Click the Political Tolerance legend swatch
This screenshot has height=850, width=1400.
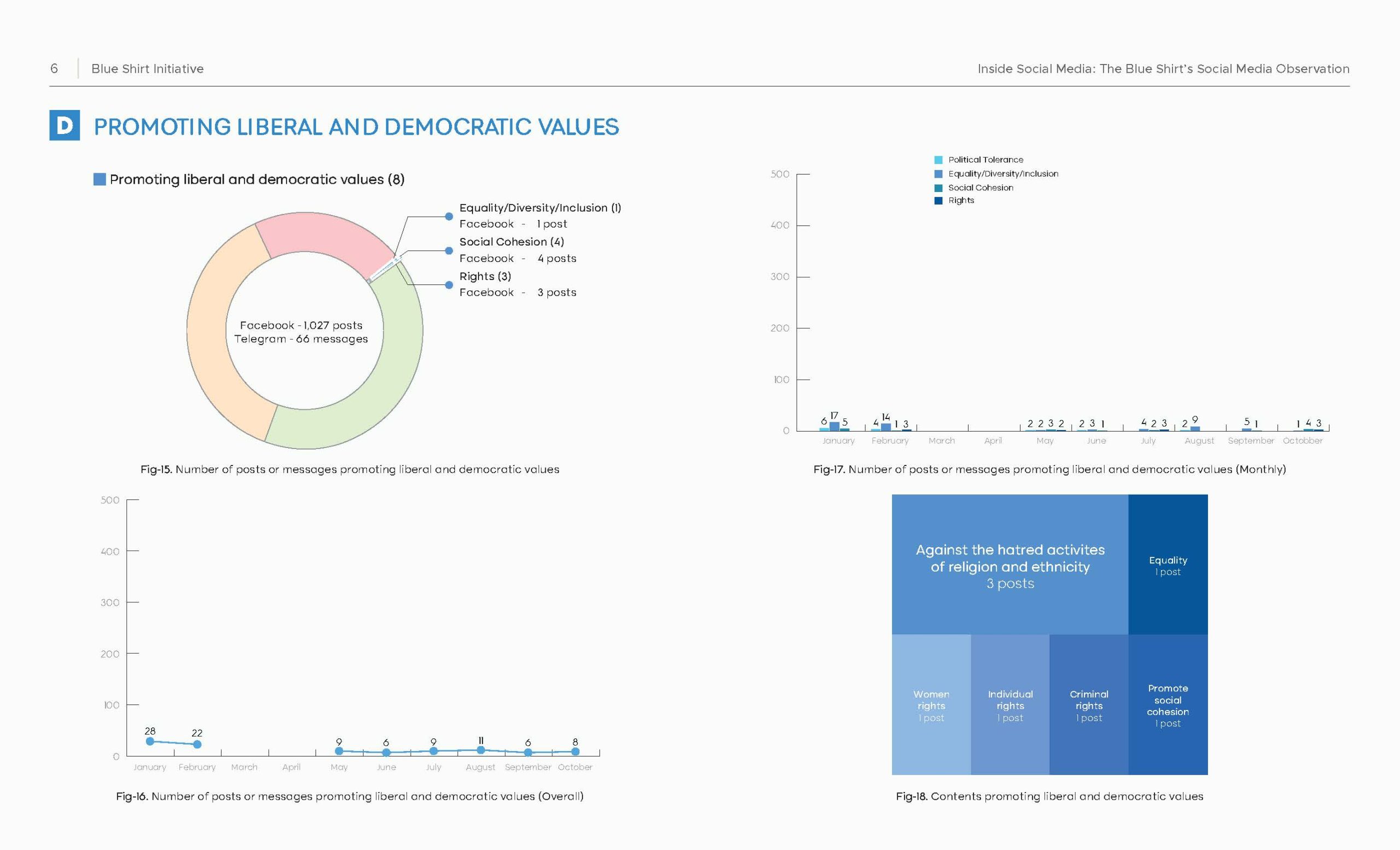point(938,160)
